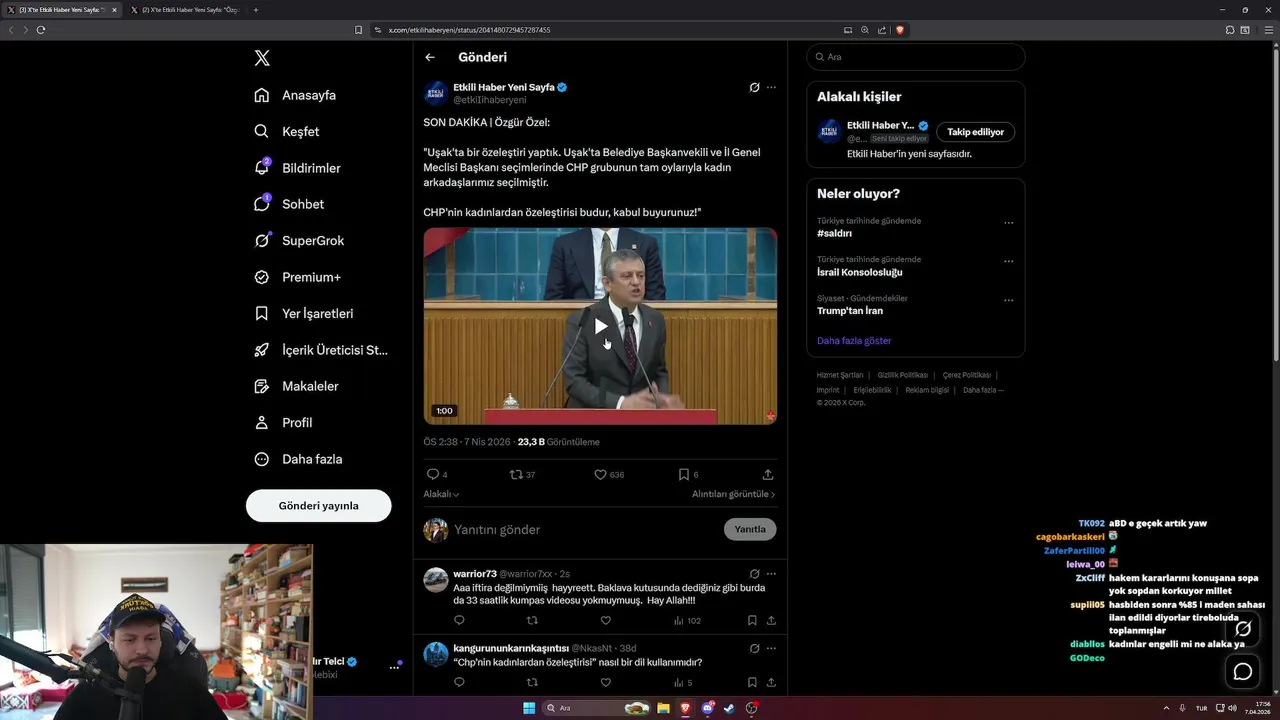Click the browser address bar URL

coord(469,30)
